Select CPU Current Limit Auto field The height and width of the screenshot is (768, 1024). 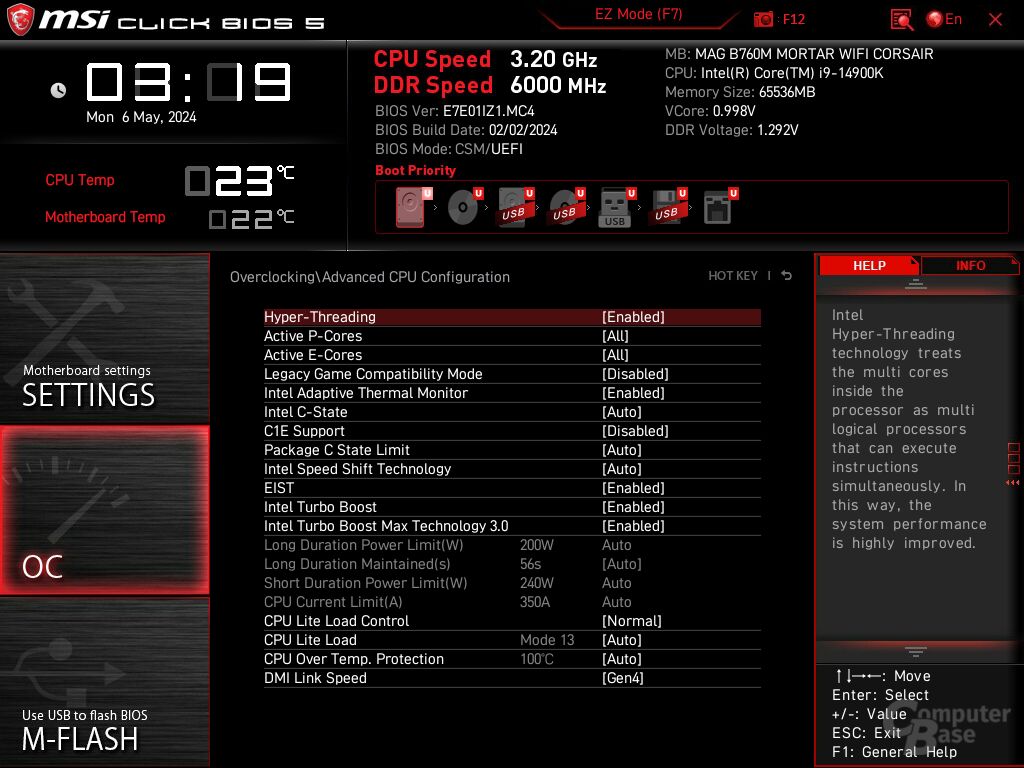pos(616,601)
